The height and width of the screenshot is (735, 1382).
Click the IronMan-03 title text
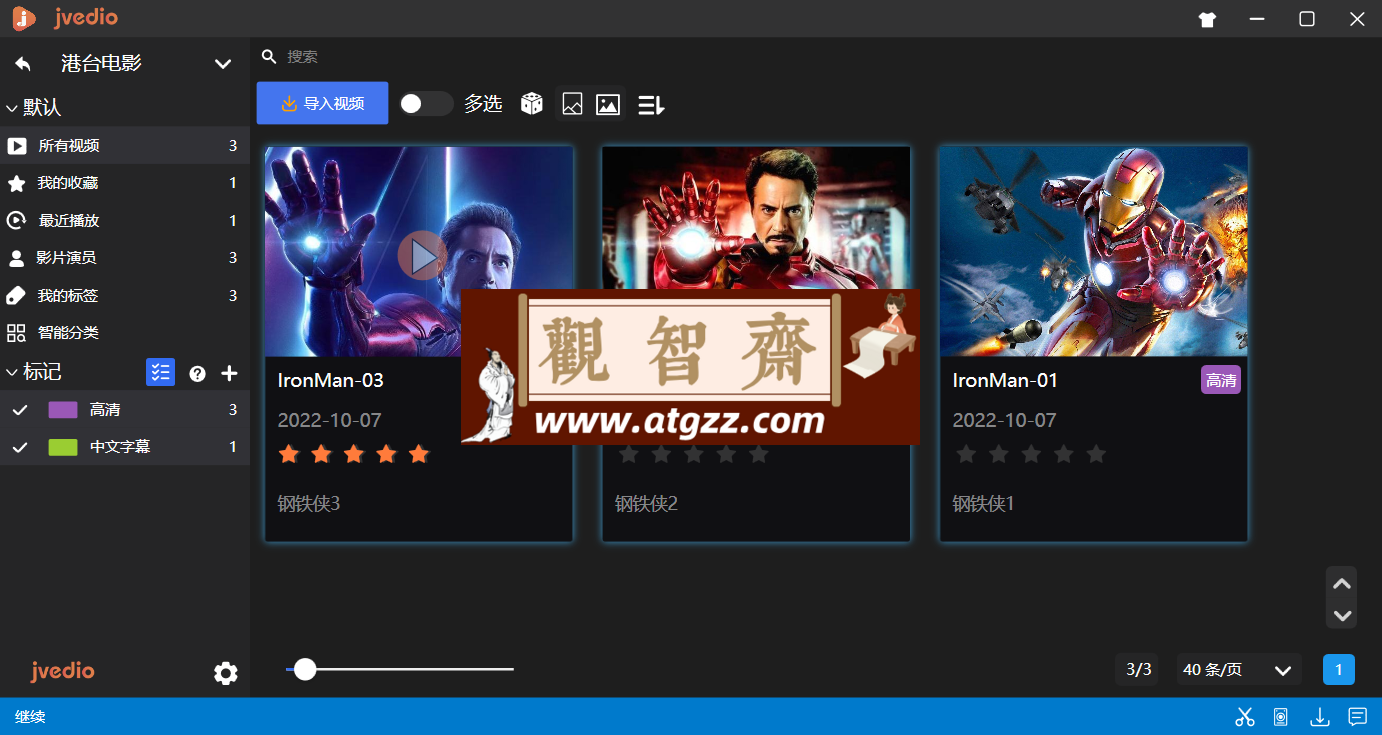point(331,380)
